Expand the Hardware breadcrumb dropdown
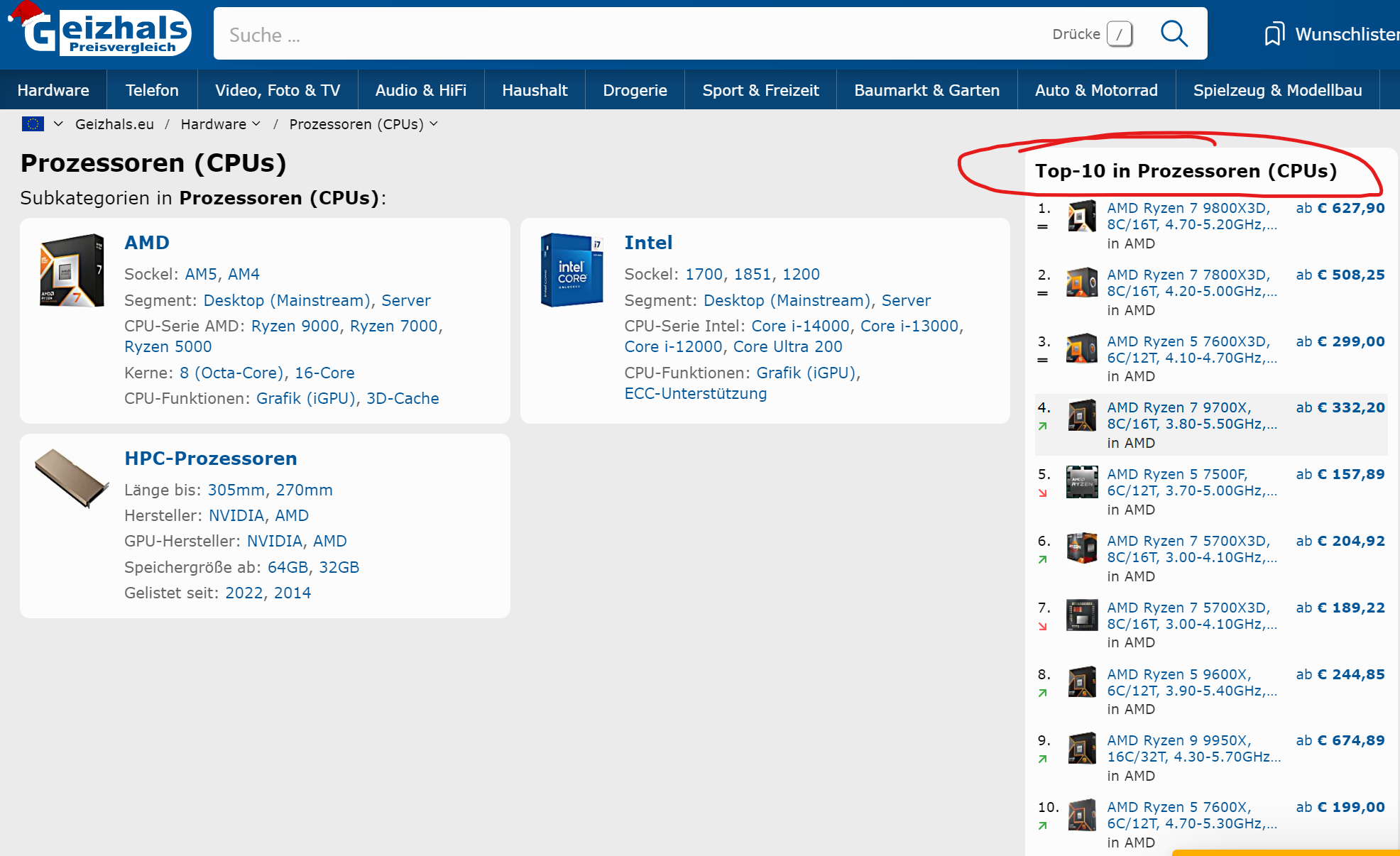This screenshot has width=1400, height=856. pos(256,124)
